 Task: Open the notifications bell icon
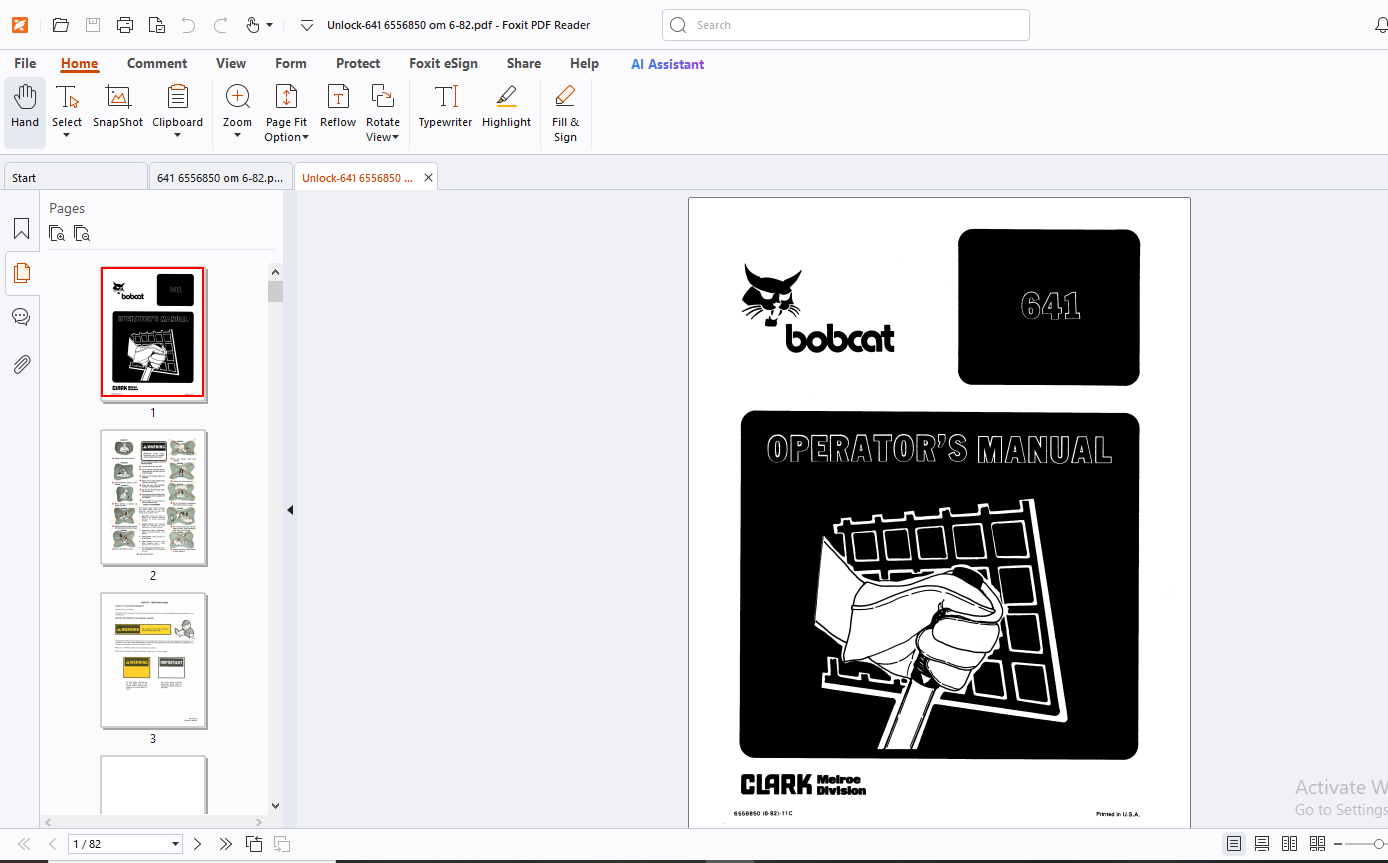pyautogui.click(x=1381, y=25)
